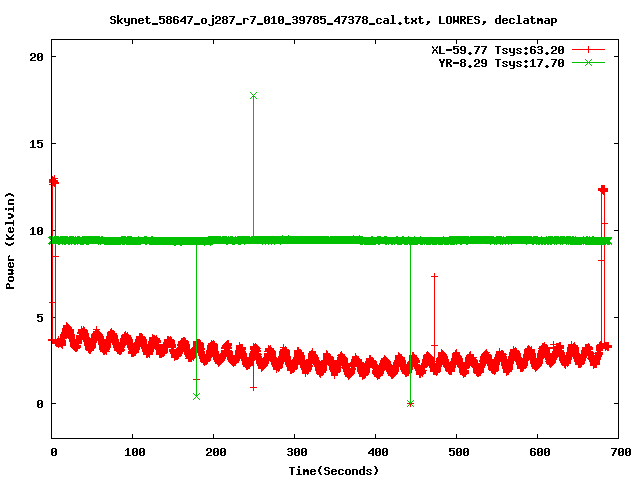
Task: Click the green legend line sample marker
Action: click(x=588, y=62)
